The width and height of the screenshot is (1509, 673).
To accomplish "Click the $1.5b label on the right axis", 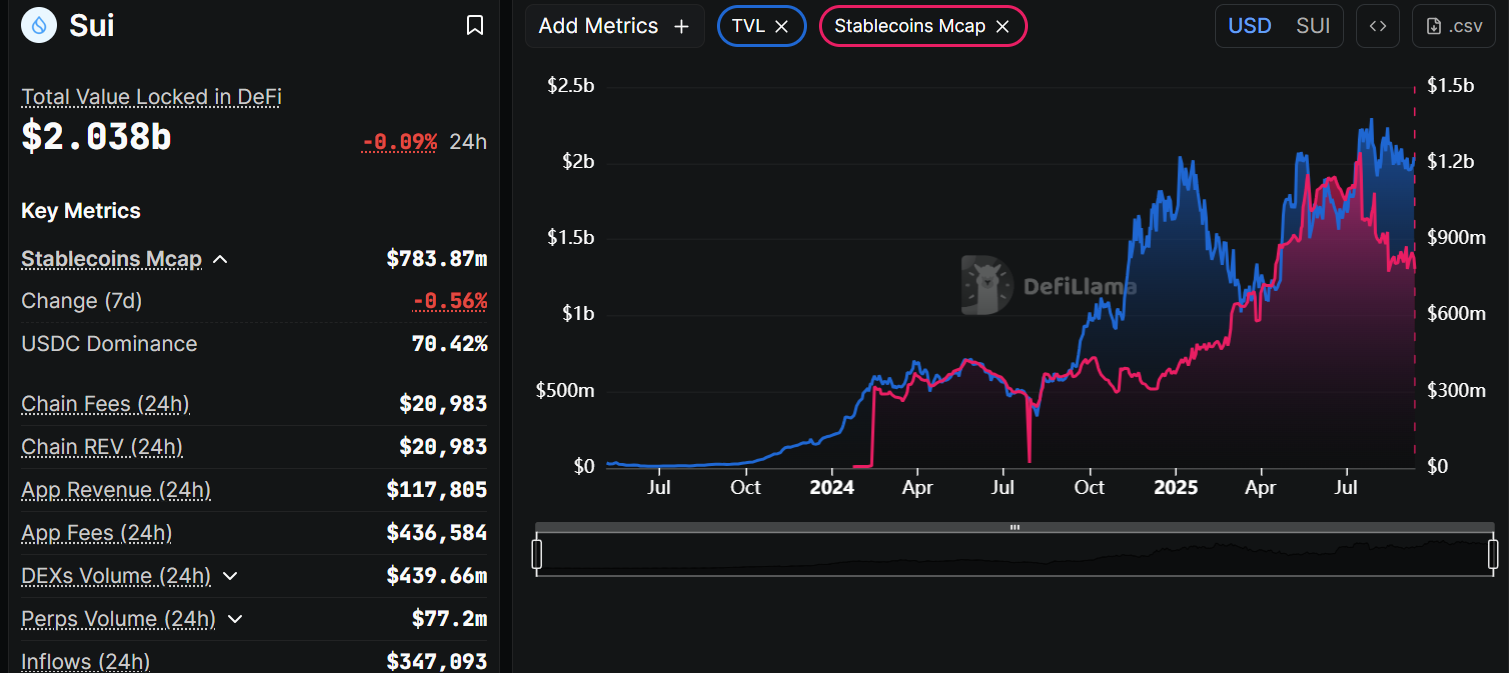I will click(1451, 86).
